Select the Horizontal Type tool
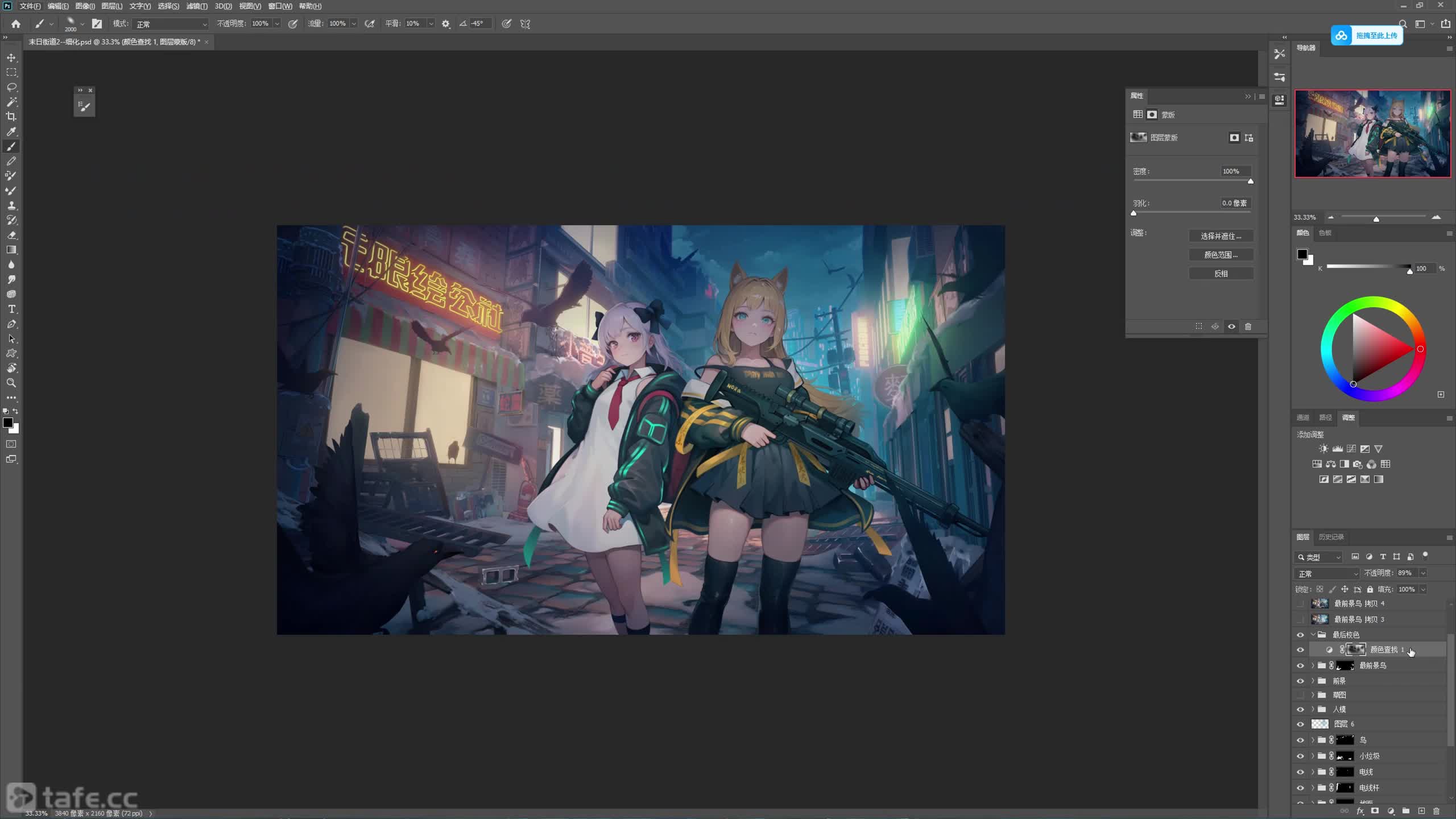The height and width of the screenshot is (819, 1456). tap(11, 309)
